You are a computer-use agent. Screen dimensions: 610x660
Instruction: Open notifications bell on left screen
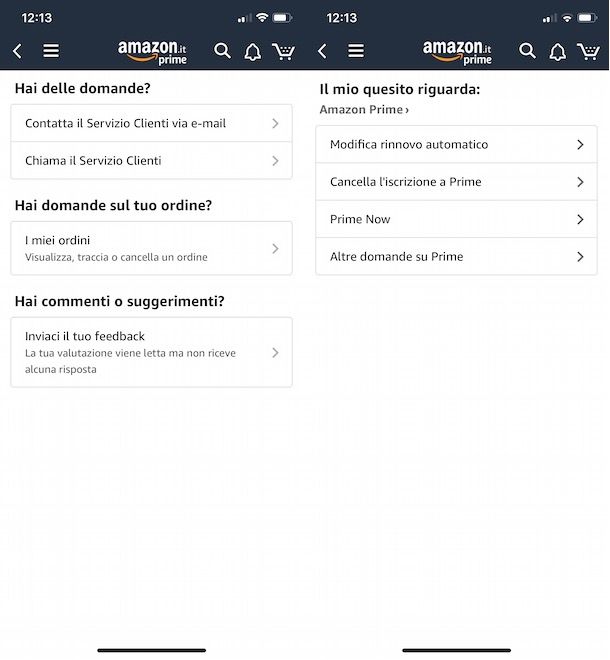tap(253, 52)
